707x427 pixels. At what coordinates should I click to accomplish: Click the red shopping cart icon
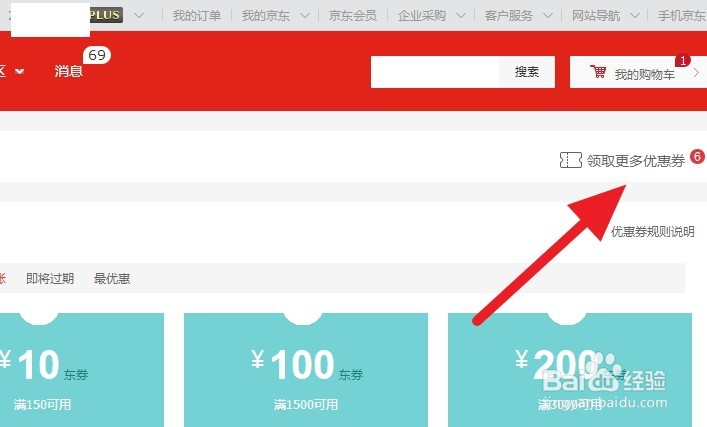point(598,71)
